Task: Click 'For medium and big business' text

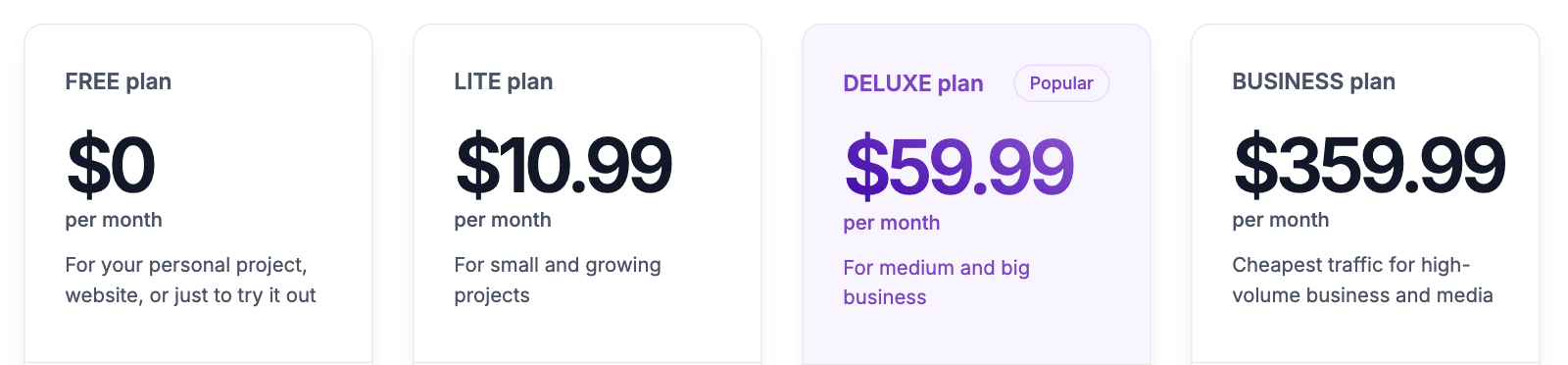Action: (936, 283)
